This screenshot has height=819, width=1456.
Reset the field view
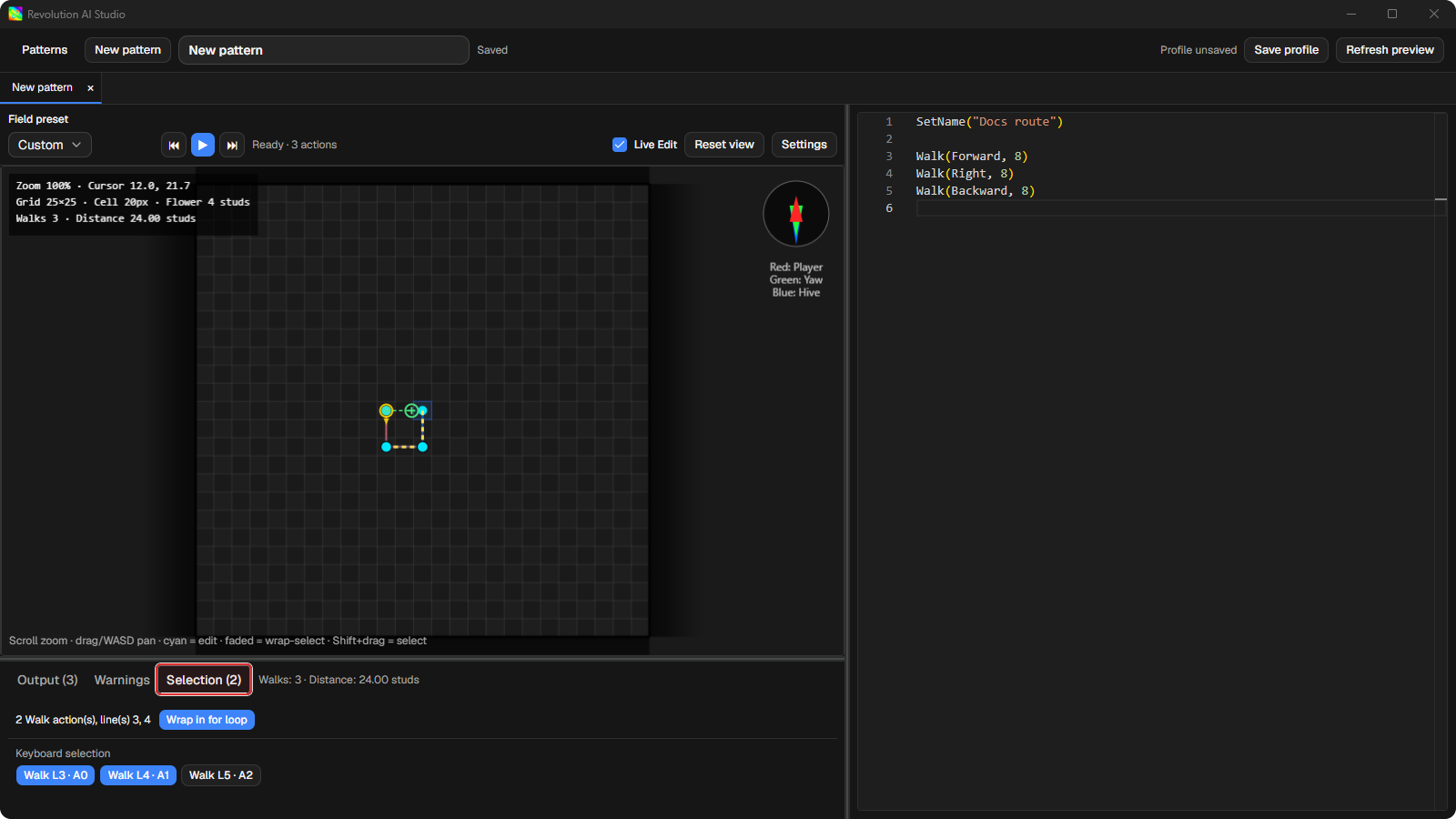pos(724,145)
